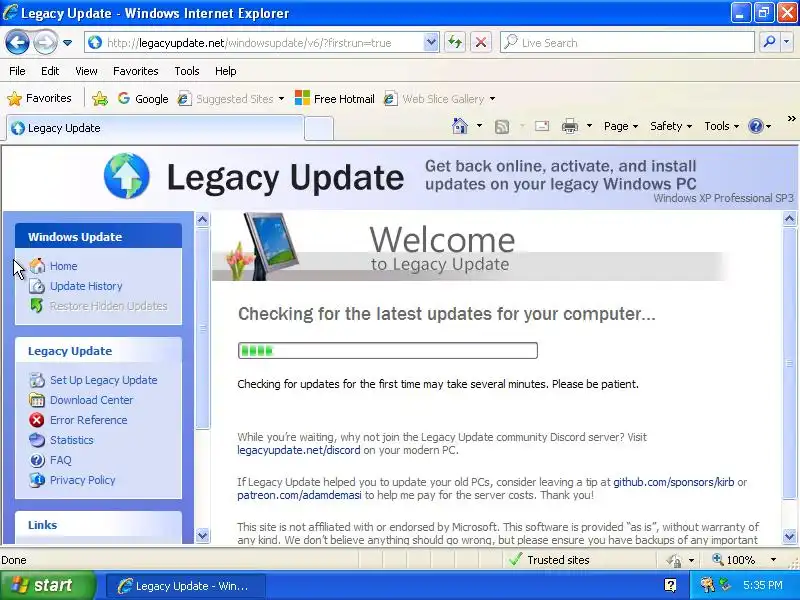Open the FAQ sidebar link
This screenshot has height=600, width=800.
(61, 460)
